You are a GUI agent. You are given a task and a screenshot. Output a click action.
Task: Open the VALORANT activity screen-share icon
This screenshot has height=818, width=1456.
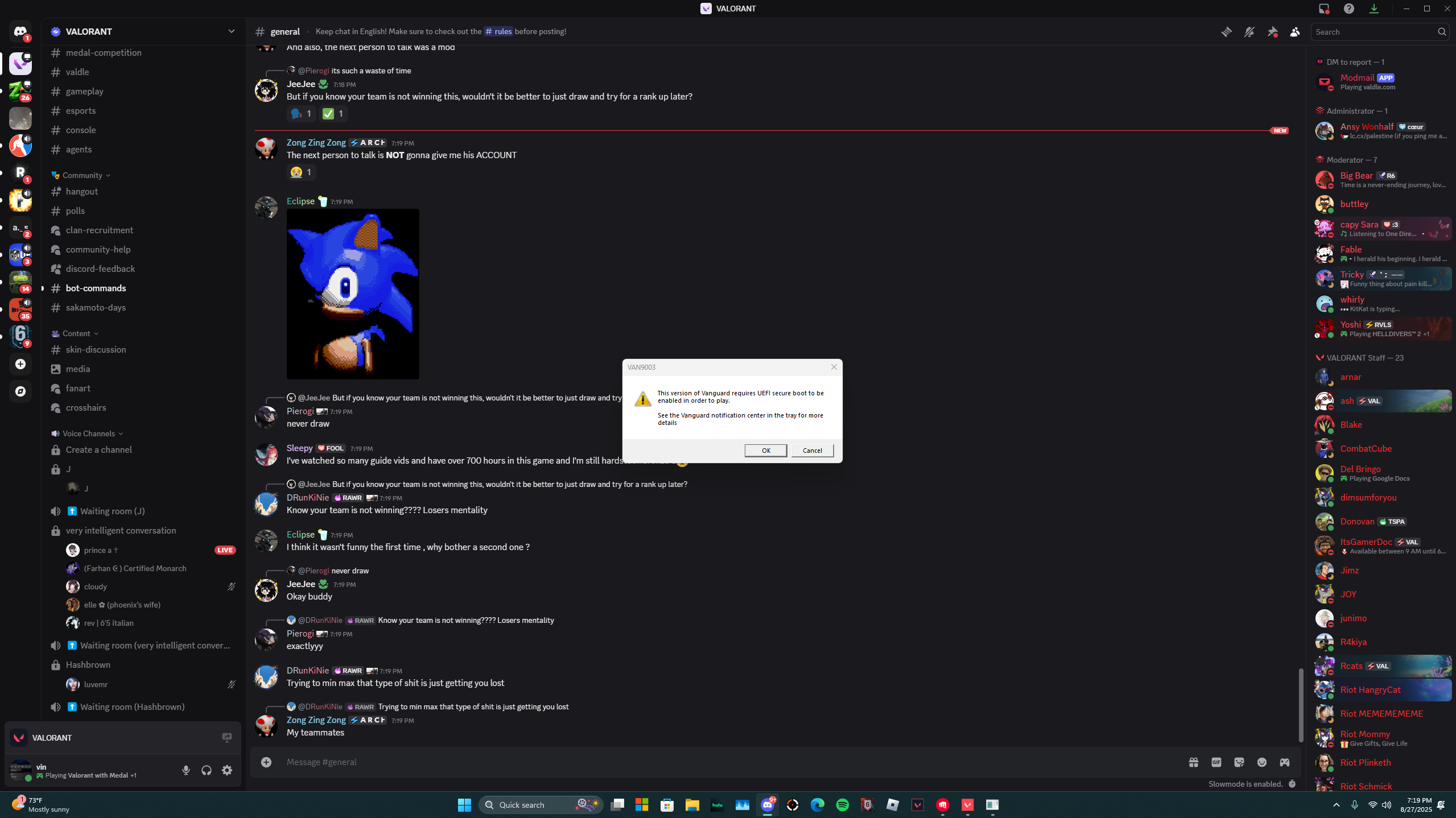tap(227, 738)
